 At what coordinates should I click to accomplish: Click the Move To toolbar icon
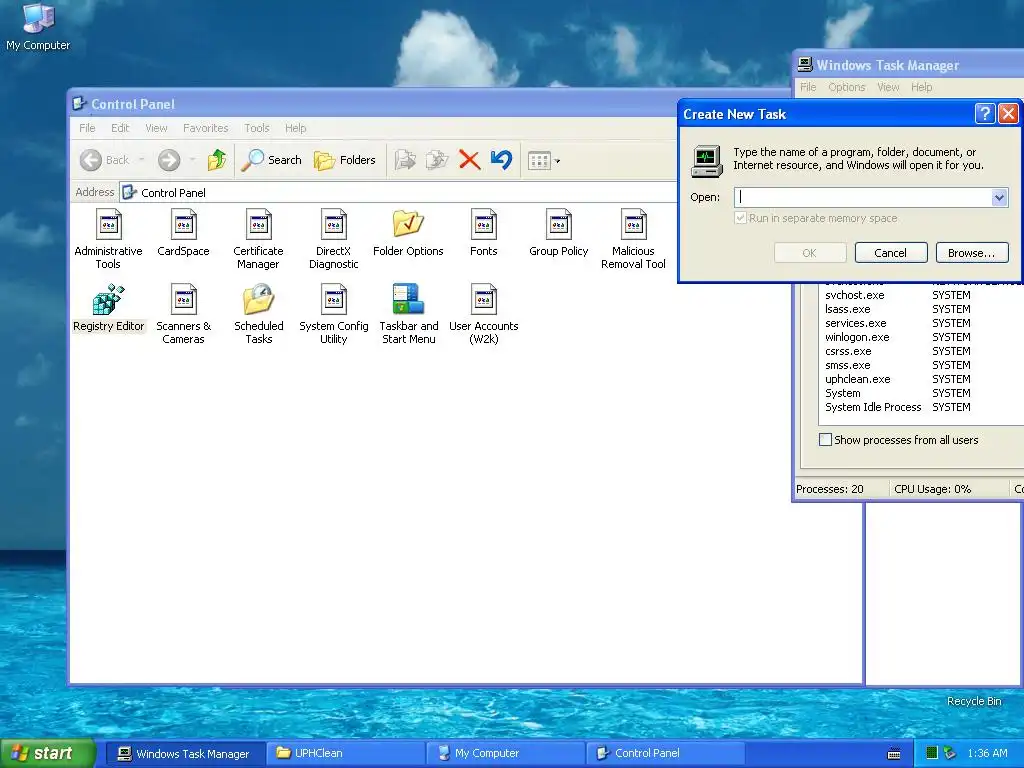coord(405,160)
